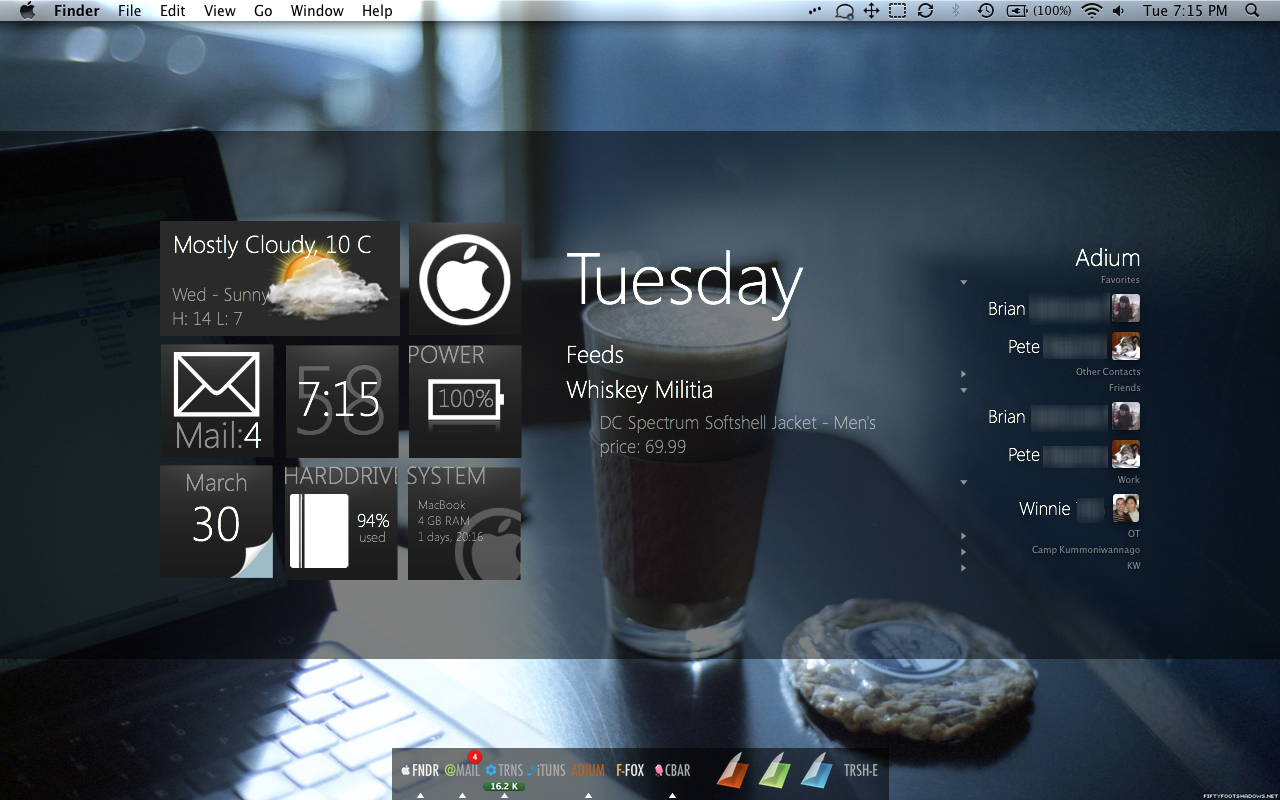Viewport: 1280px width, 800px height.
Task: Open the DC Spectrum Softshell Jacket feed item
Action: 737,423
